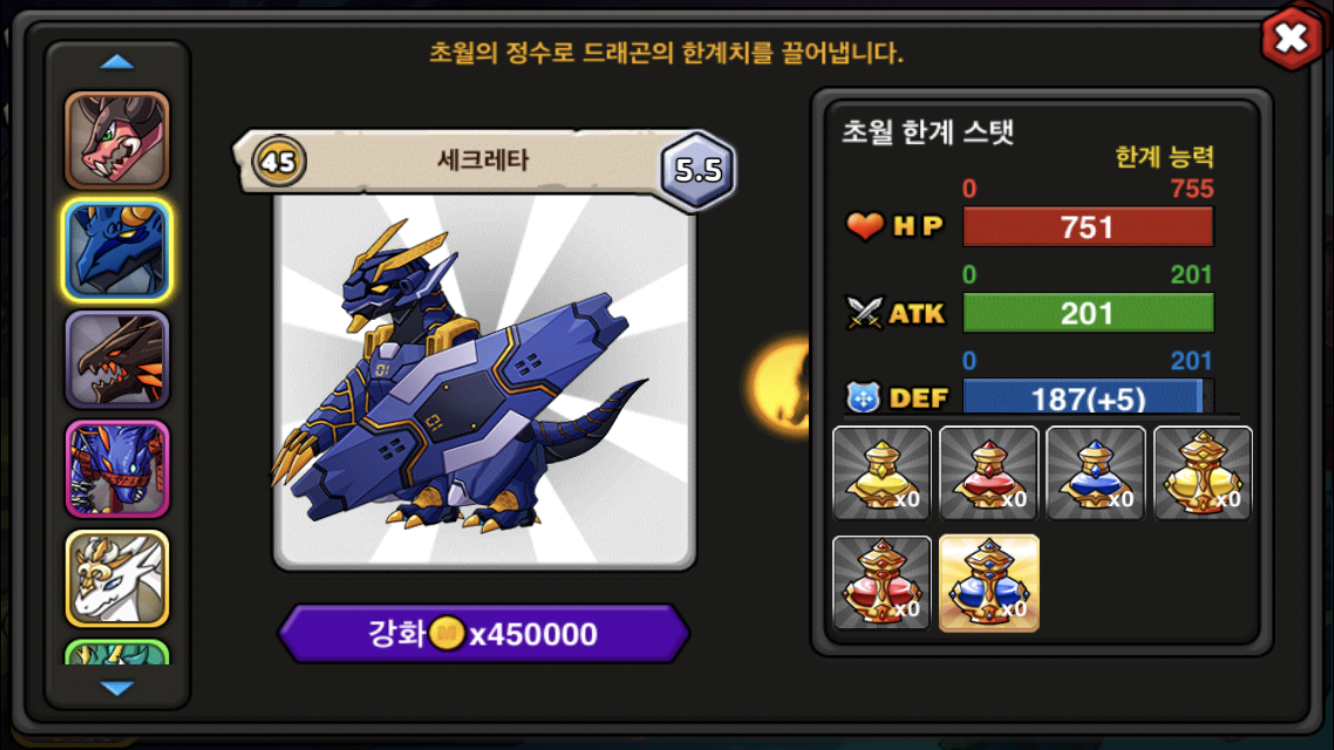Viewport: 1334px width, 750px height.
Task: Click the green ATK bar showing 201
Action: tap(1088, 313)
